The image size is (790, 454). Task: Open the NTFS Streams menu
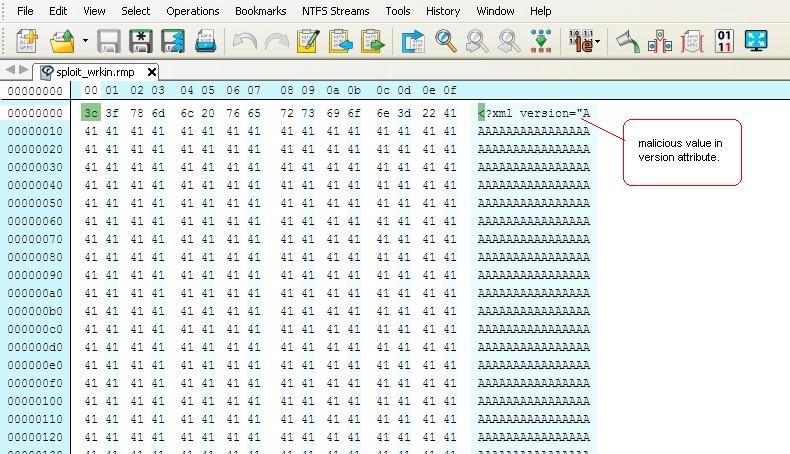point(336,11)
